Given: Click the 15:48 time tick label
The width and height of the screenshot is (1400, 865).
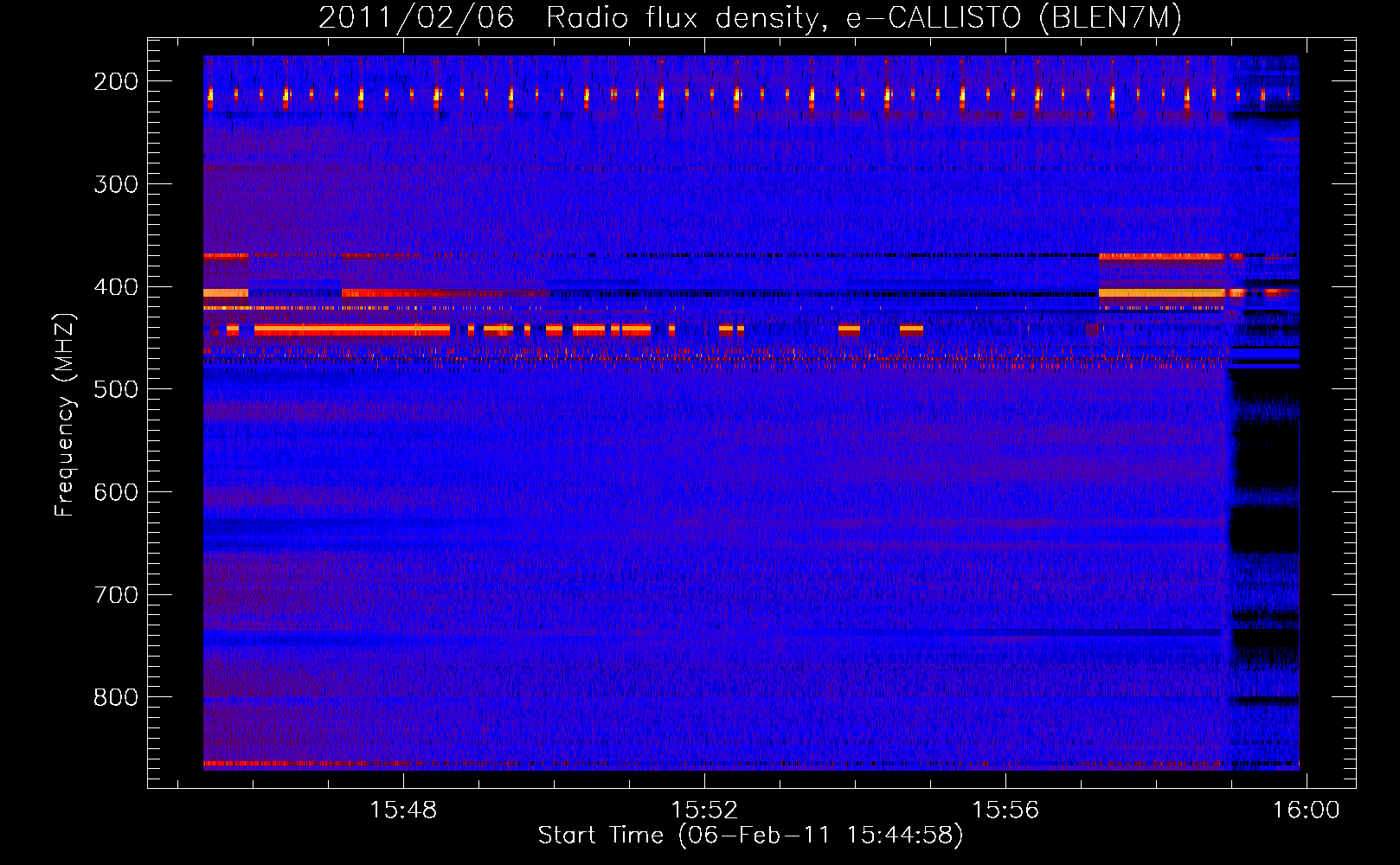Looking at the screenshot, I should pos(403,811).
